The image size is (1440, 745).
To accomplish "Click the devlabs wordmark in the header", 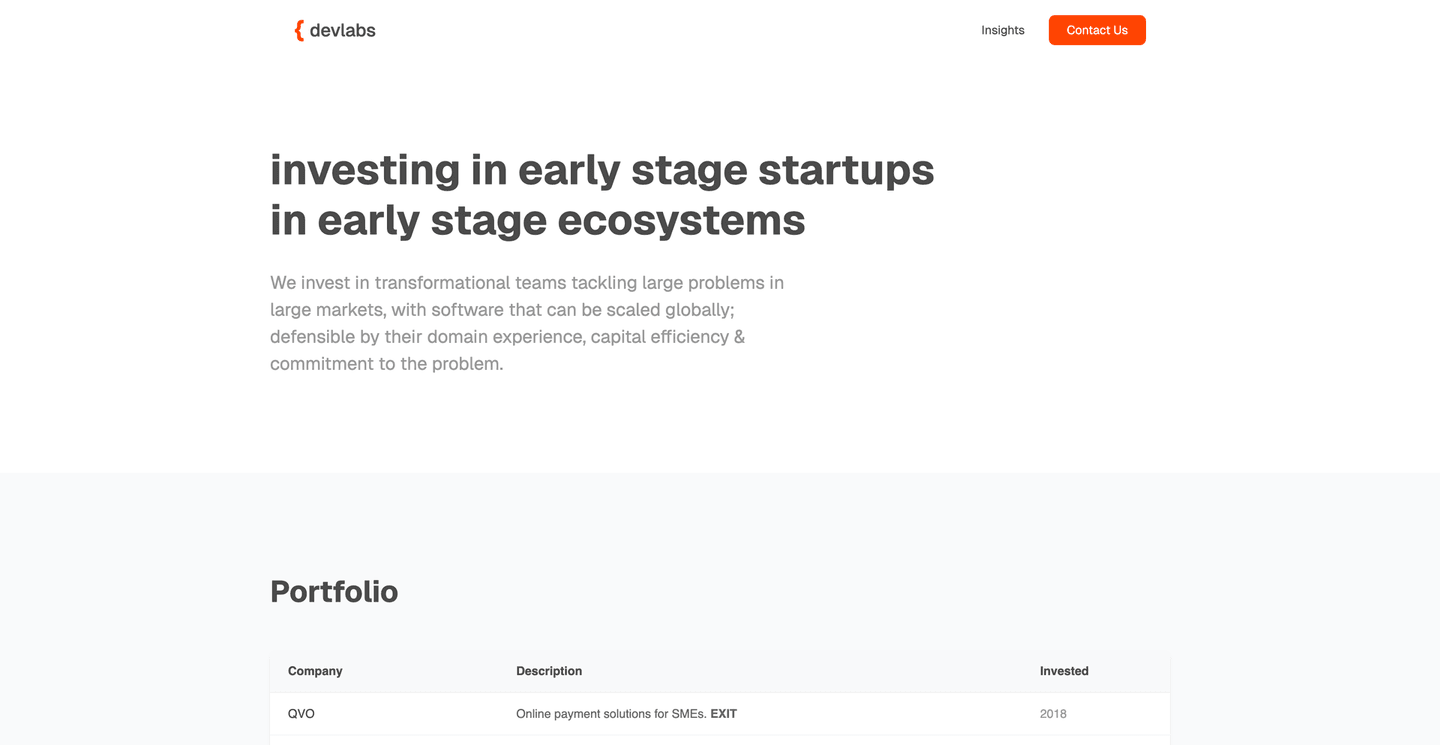I will tap(344, 30).
